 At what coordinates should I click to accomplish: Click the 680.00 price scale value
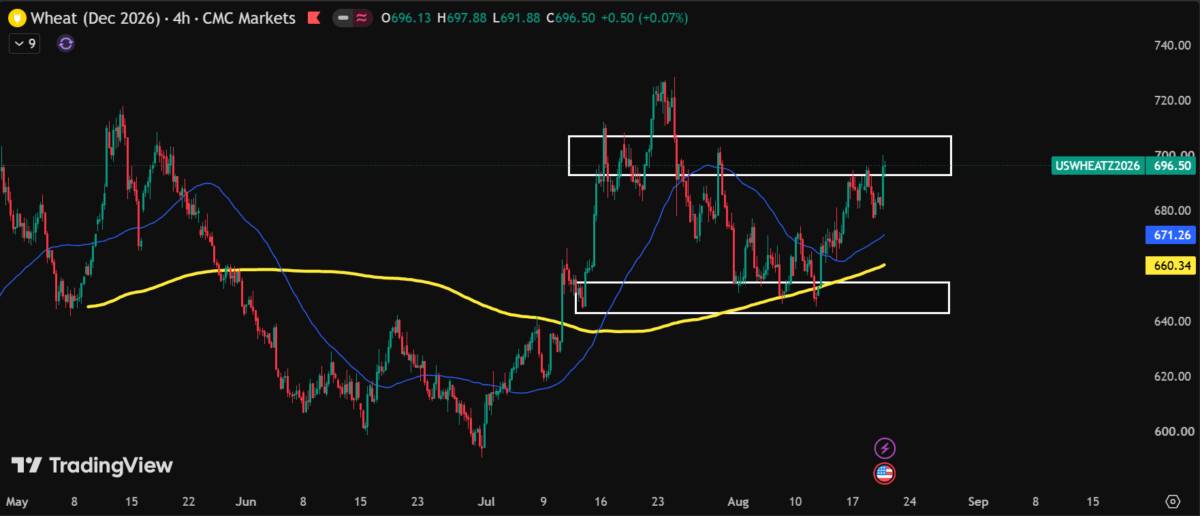(x=1171, y=211)
